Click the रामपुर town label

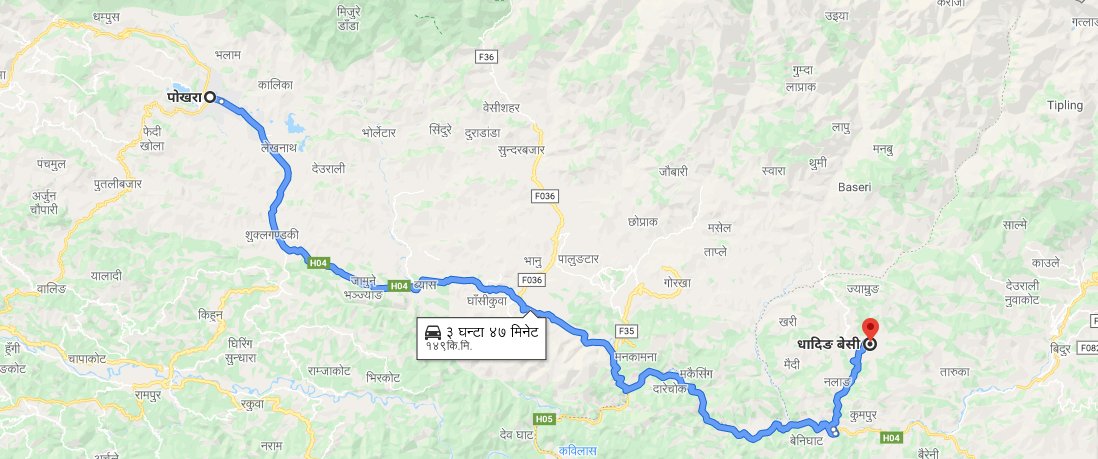point(148,395)
